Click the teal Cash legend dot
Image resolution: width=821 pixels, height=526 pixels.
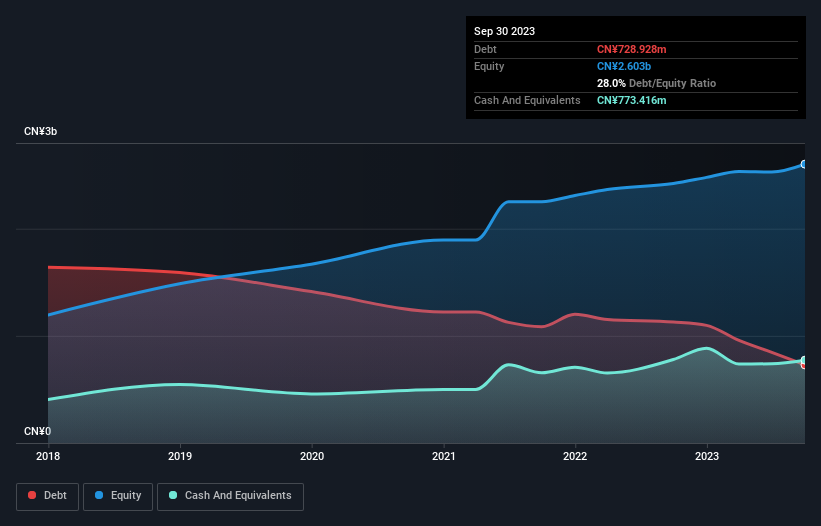tap(173, 495)
